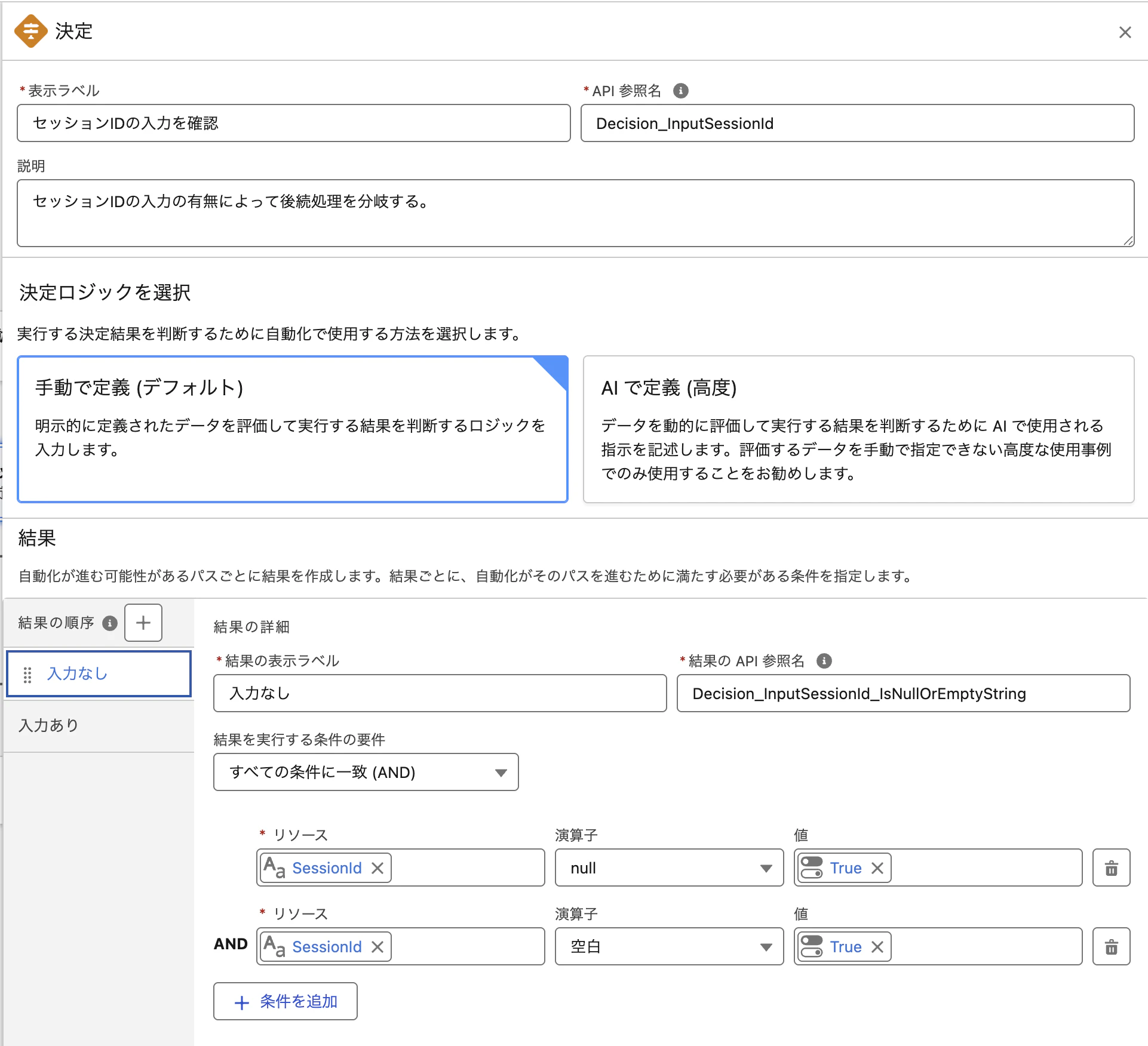Click the 表示ラベル input field

click(x=294, y=124)
